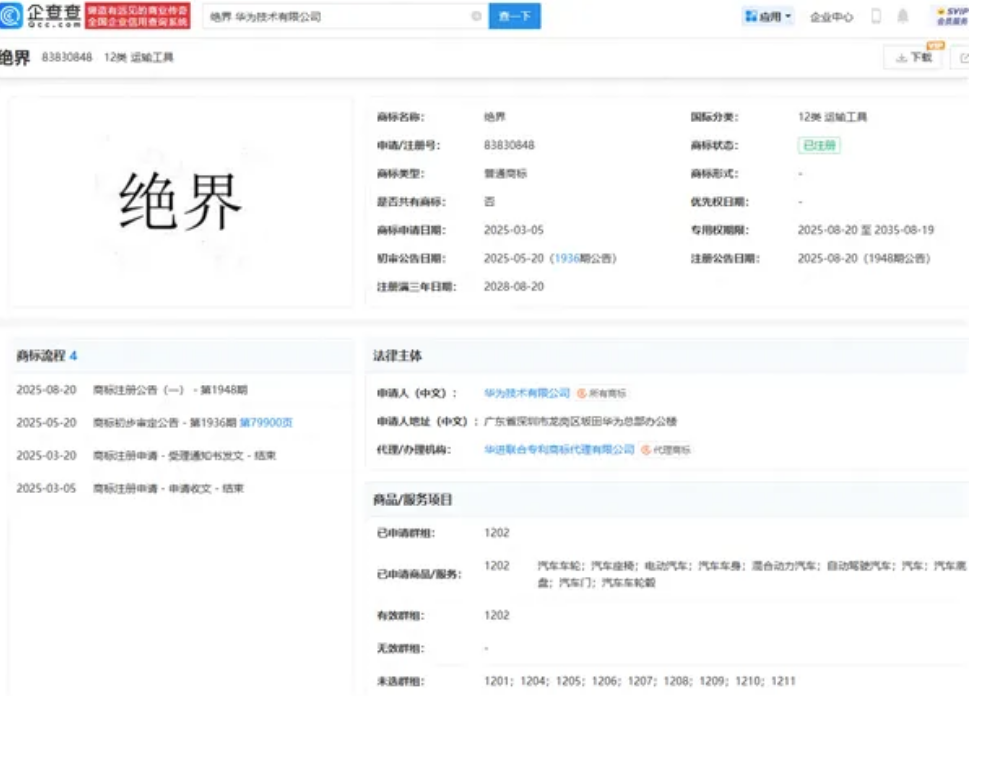Select the 商品/服务项目 section heading
The width and height of the screenshot is (998, 780).
click(412, 500)
